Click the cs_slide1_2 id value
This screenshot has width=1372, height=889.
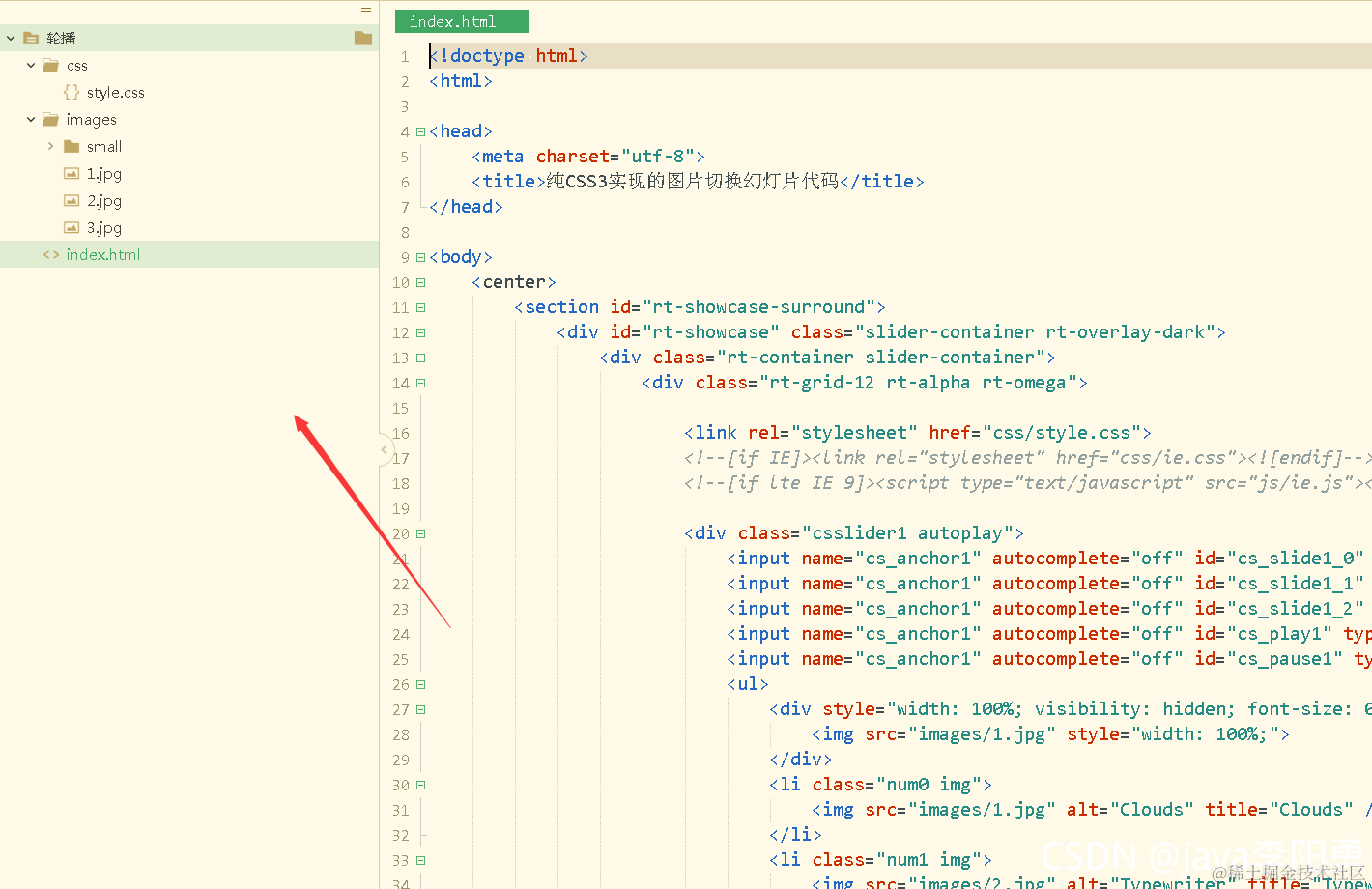(1295, 609)
